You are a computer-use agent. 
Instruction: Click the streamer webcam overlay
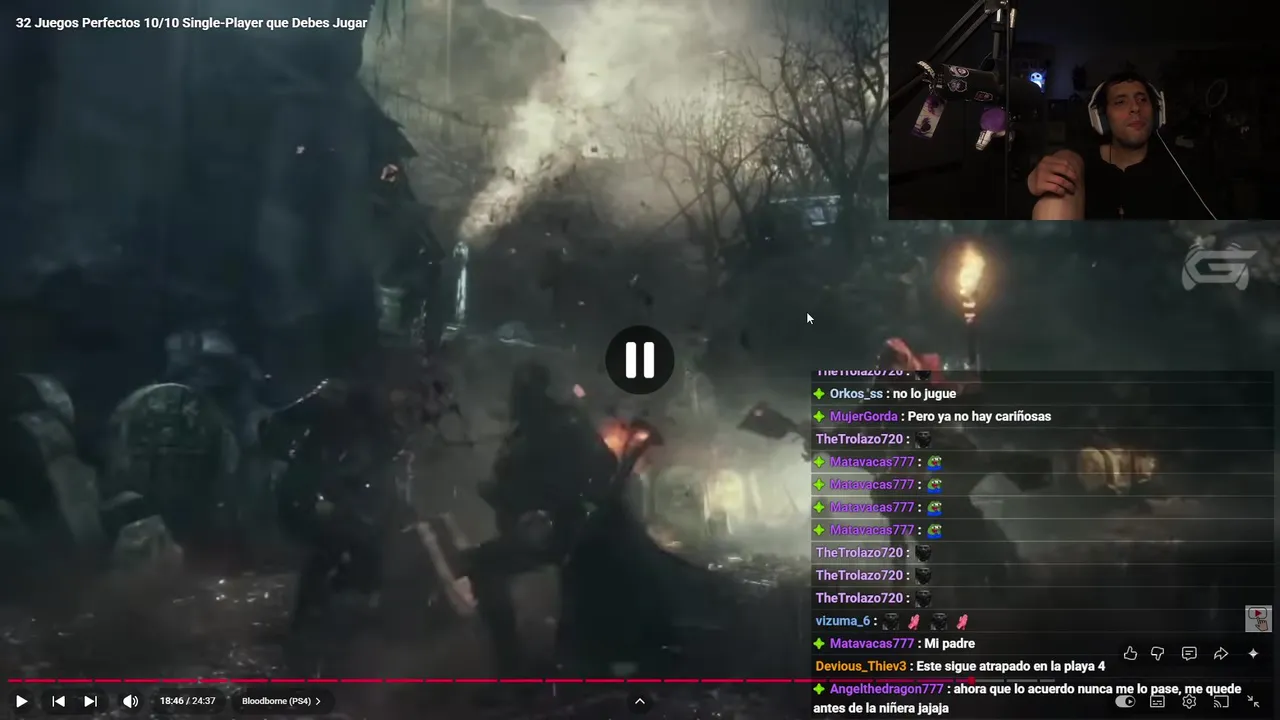[x=1084, y=109]
